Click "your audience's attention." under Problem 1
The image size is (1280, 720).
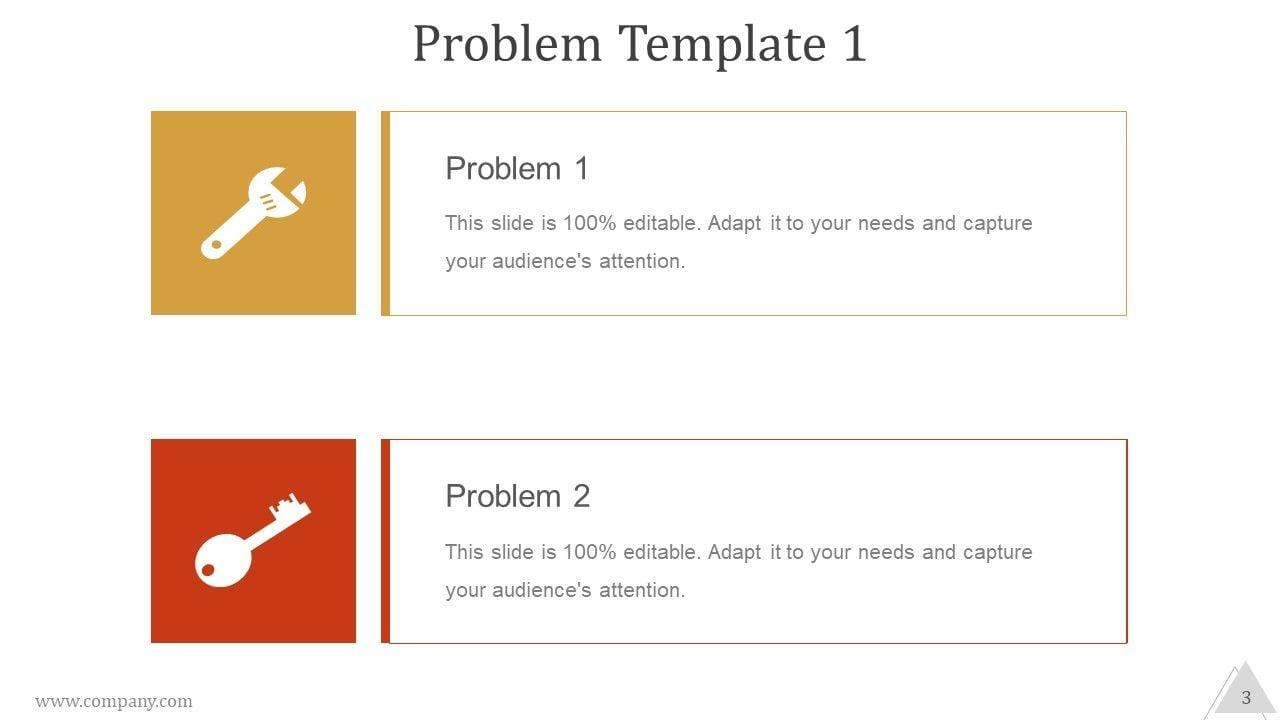pos(565,262)
